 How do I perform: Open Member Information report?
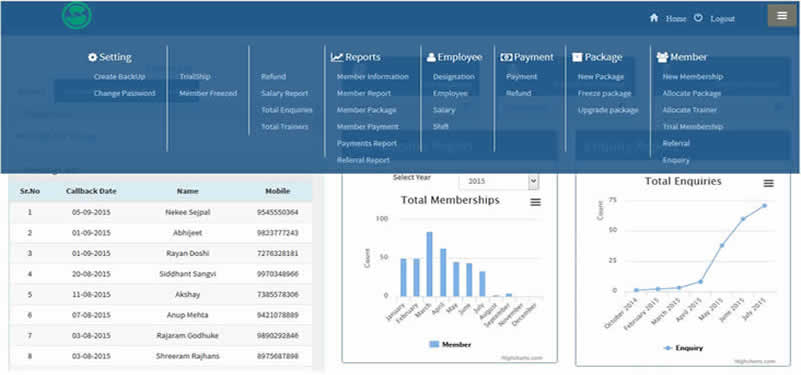coord(372,77)
